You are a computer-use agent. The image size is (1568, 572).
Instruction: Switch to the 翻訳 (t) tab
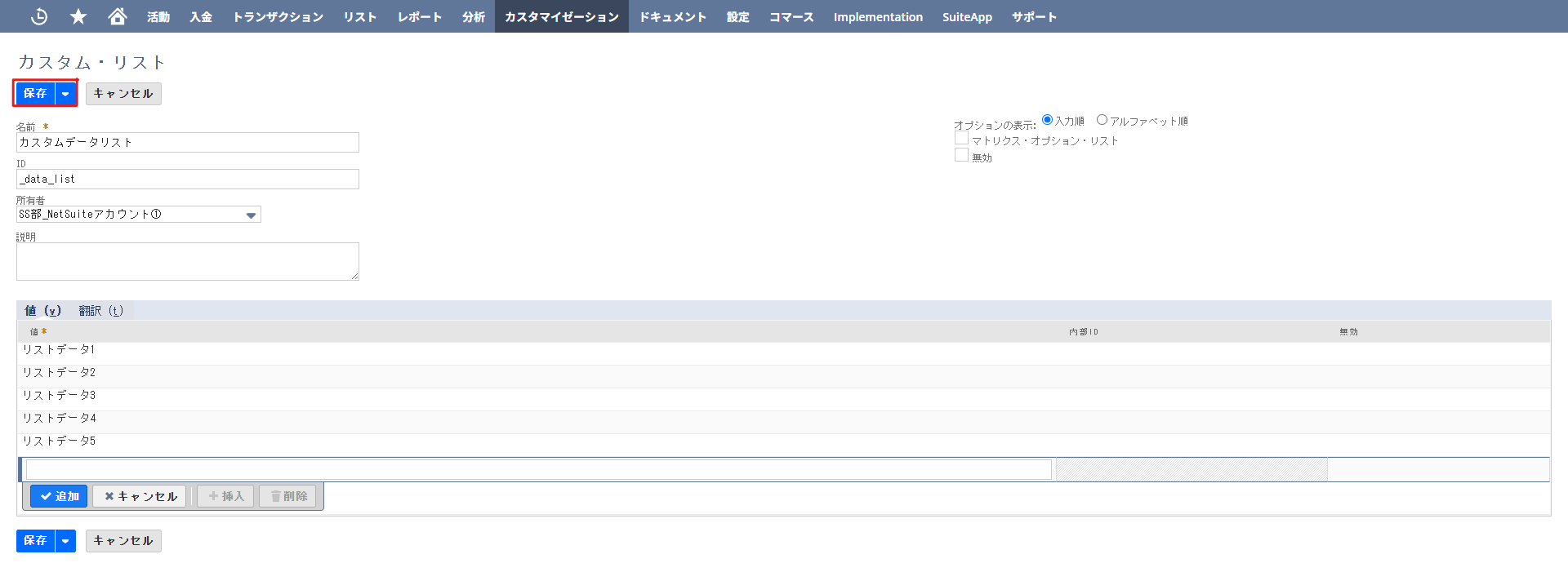pyautogui.click(x=101, y=311)
